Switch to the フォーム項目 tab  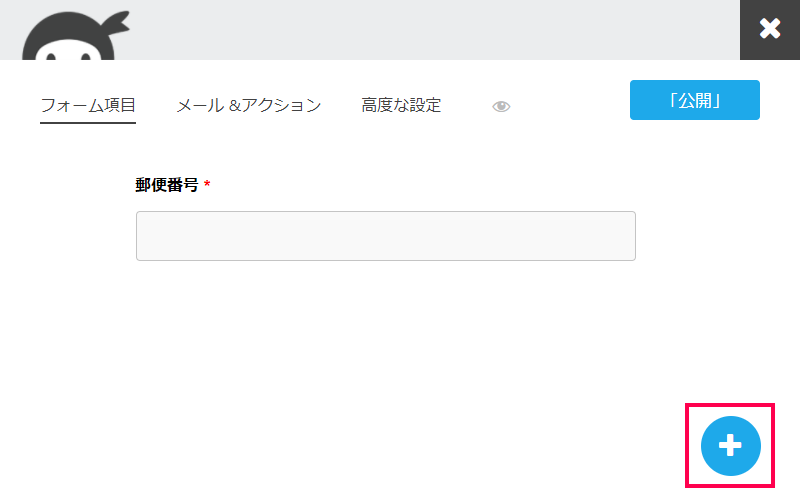tap(88, 105)
